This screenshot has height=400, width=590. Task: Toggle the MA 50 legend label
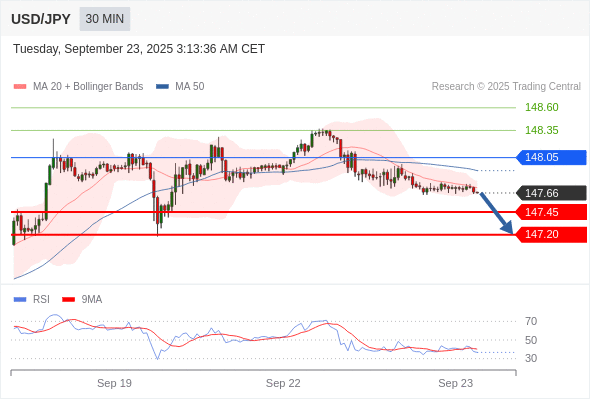190,87
